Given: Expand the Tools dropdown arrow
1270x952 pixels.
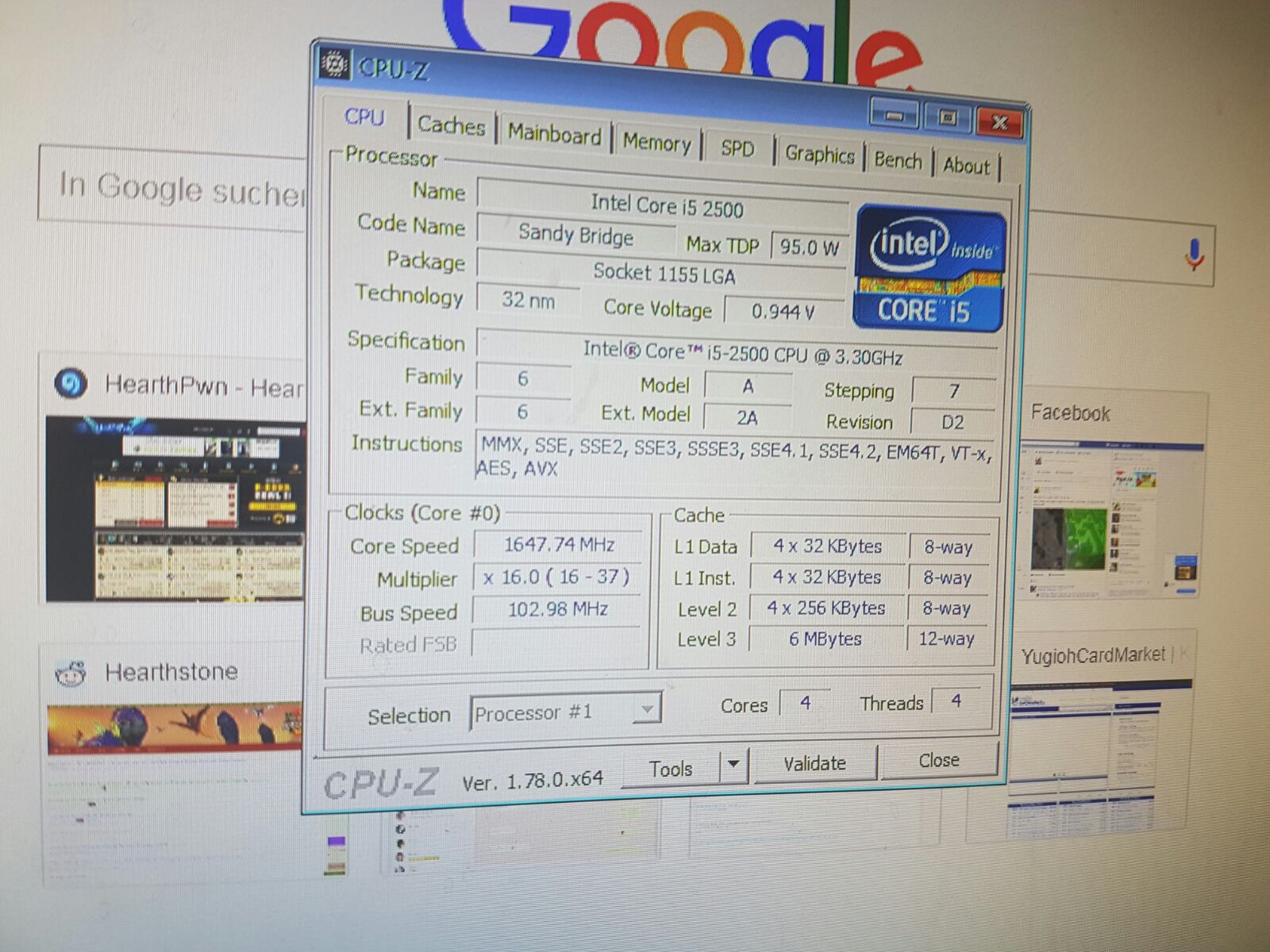Looking at the screenshot, I should 734,765.
